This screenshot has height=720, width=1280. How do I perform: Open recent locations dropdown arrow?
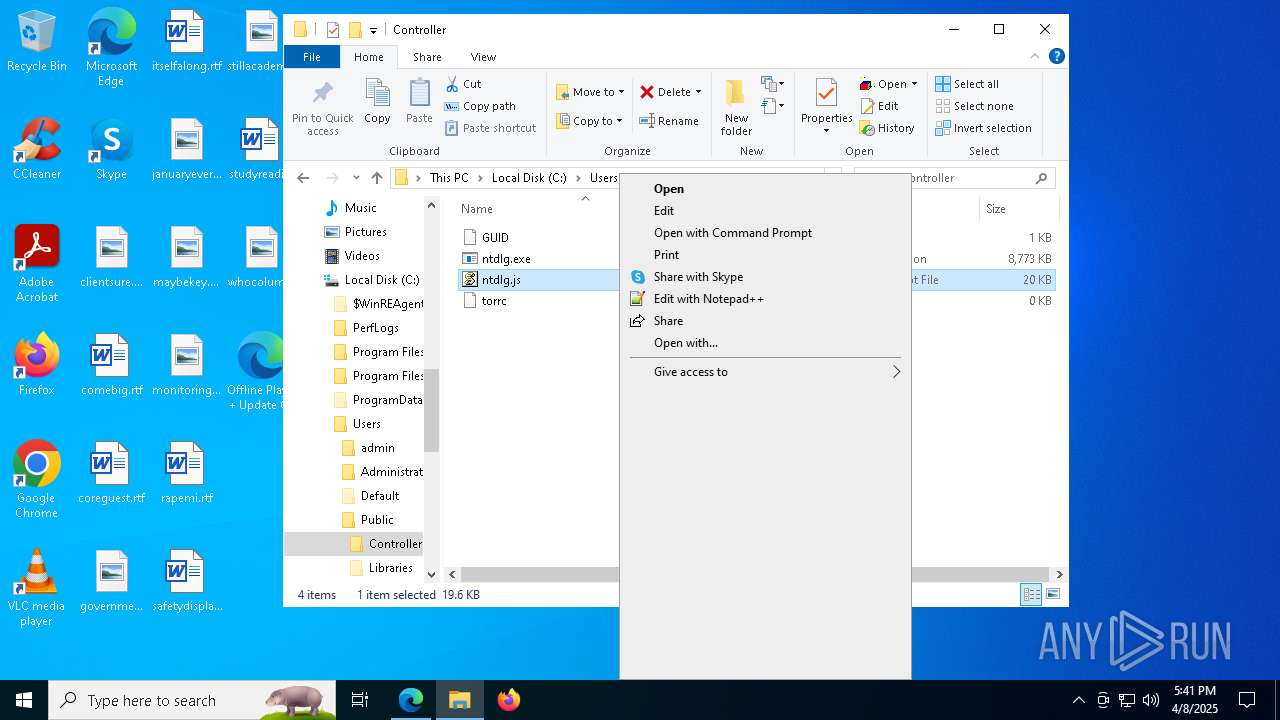(355, 178)
